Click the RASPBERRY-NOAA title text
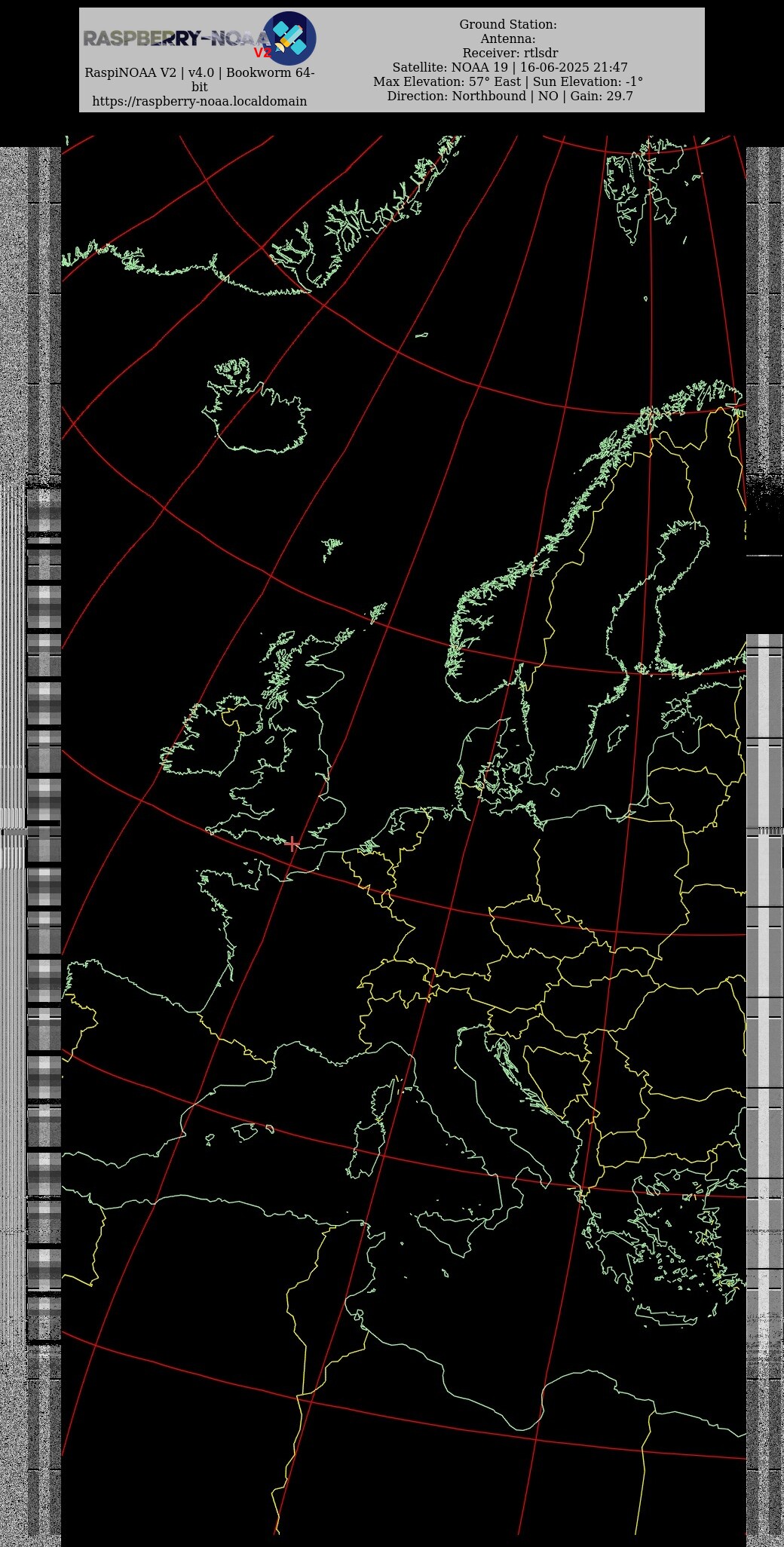784x1547 pixels. click(x=176, y=38)
